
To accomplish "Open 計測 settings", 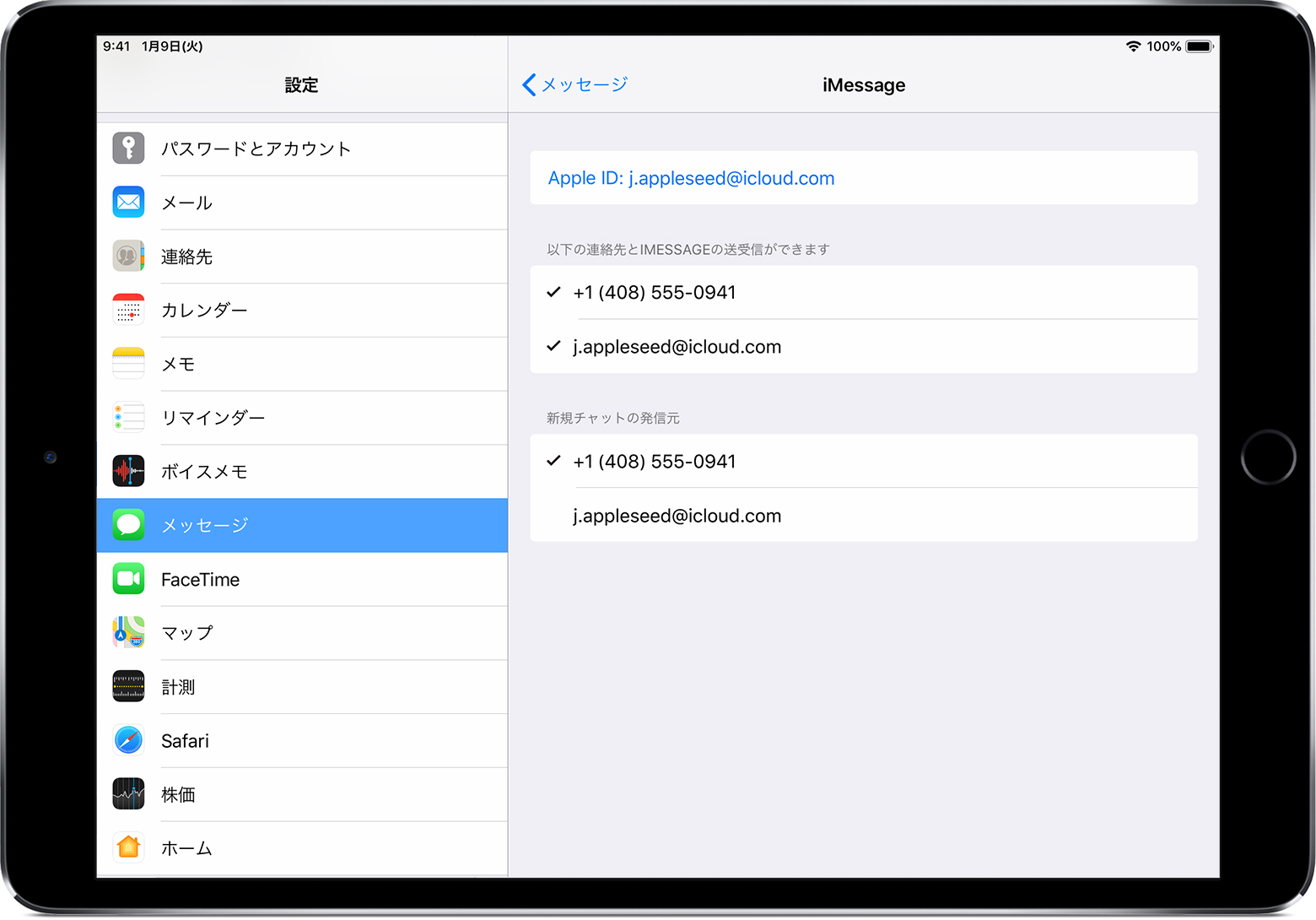I will (302, 687).
